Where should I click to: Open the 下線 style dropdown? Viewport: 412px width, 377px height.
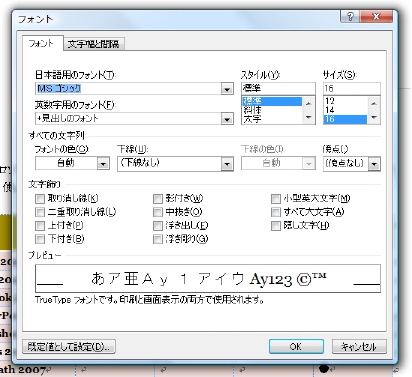coord(227,164)
